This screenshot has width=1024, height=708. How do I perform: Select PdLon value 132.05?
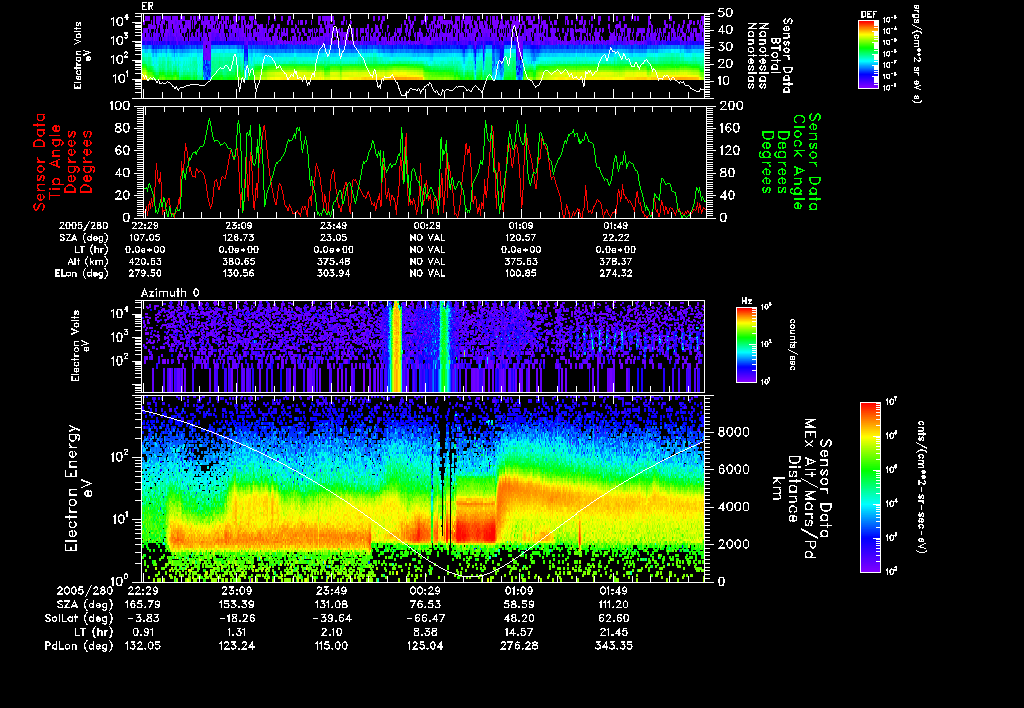[x=142, y=646]
